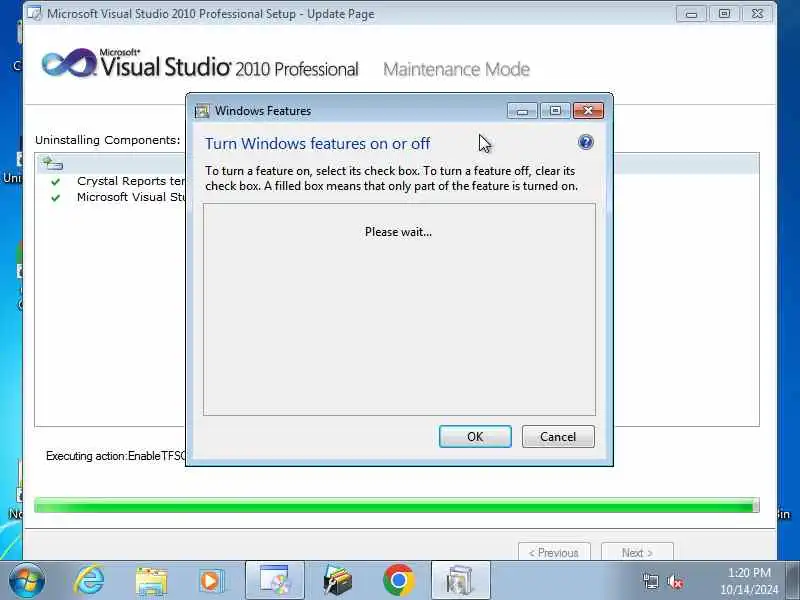Viewport: 800px width, 600px height.
Task: Click the network tray icon
Action: click(x=651, y=581)
